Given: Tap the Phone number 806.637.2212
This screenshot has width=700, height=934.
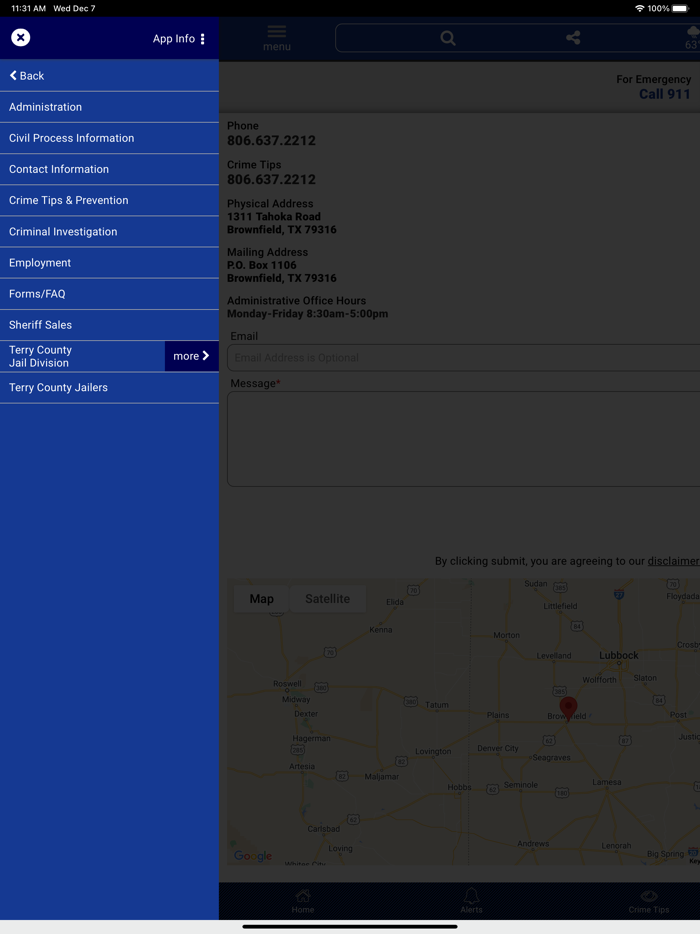Looking at the screenshot, I should click(x=271, y=141).
